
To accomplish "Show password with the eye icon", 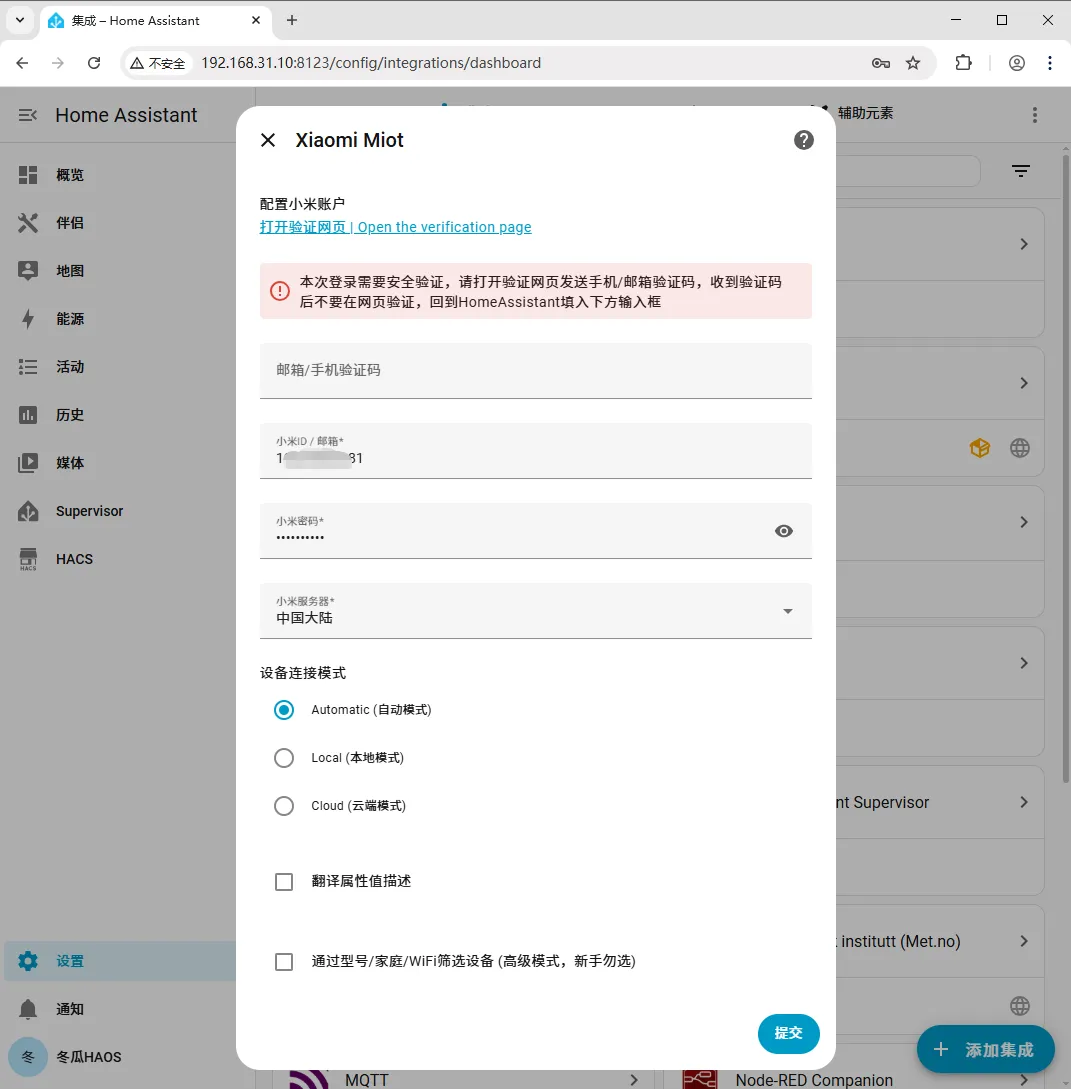I will click(783, 531).
